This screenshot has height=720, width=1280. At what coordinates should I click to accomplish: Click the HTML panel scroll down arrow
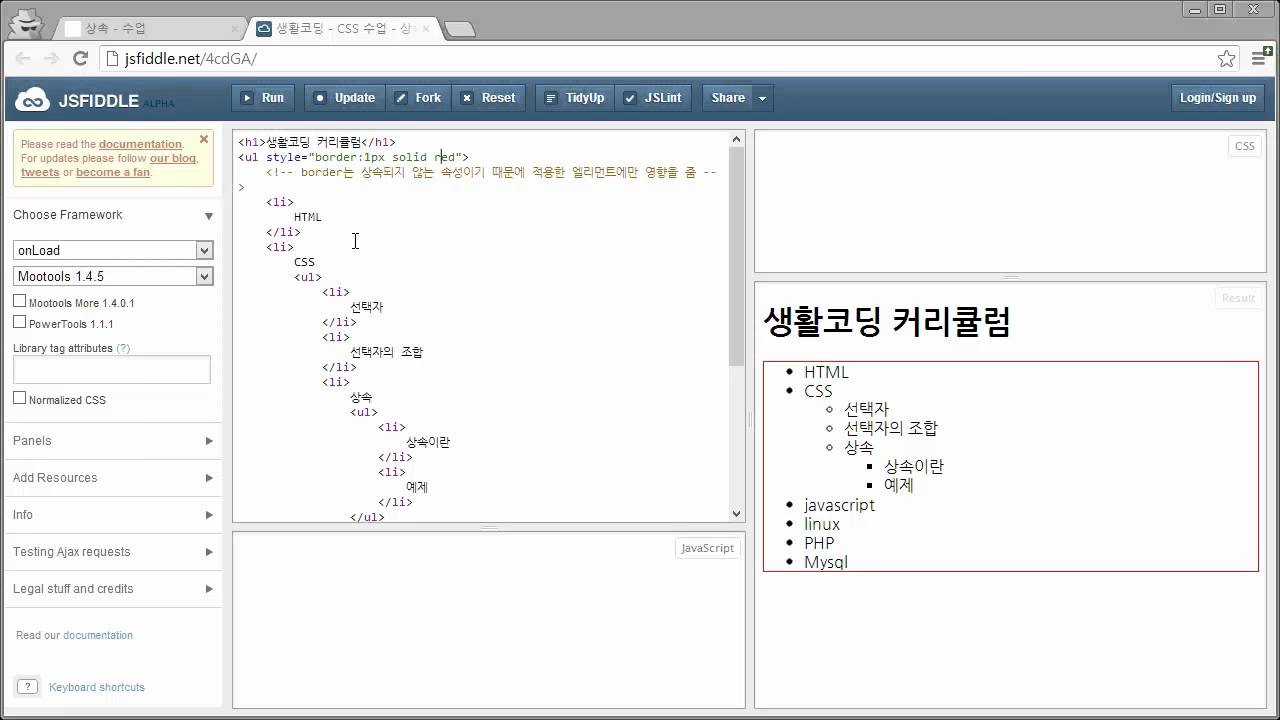737,514
